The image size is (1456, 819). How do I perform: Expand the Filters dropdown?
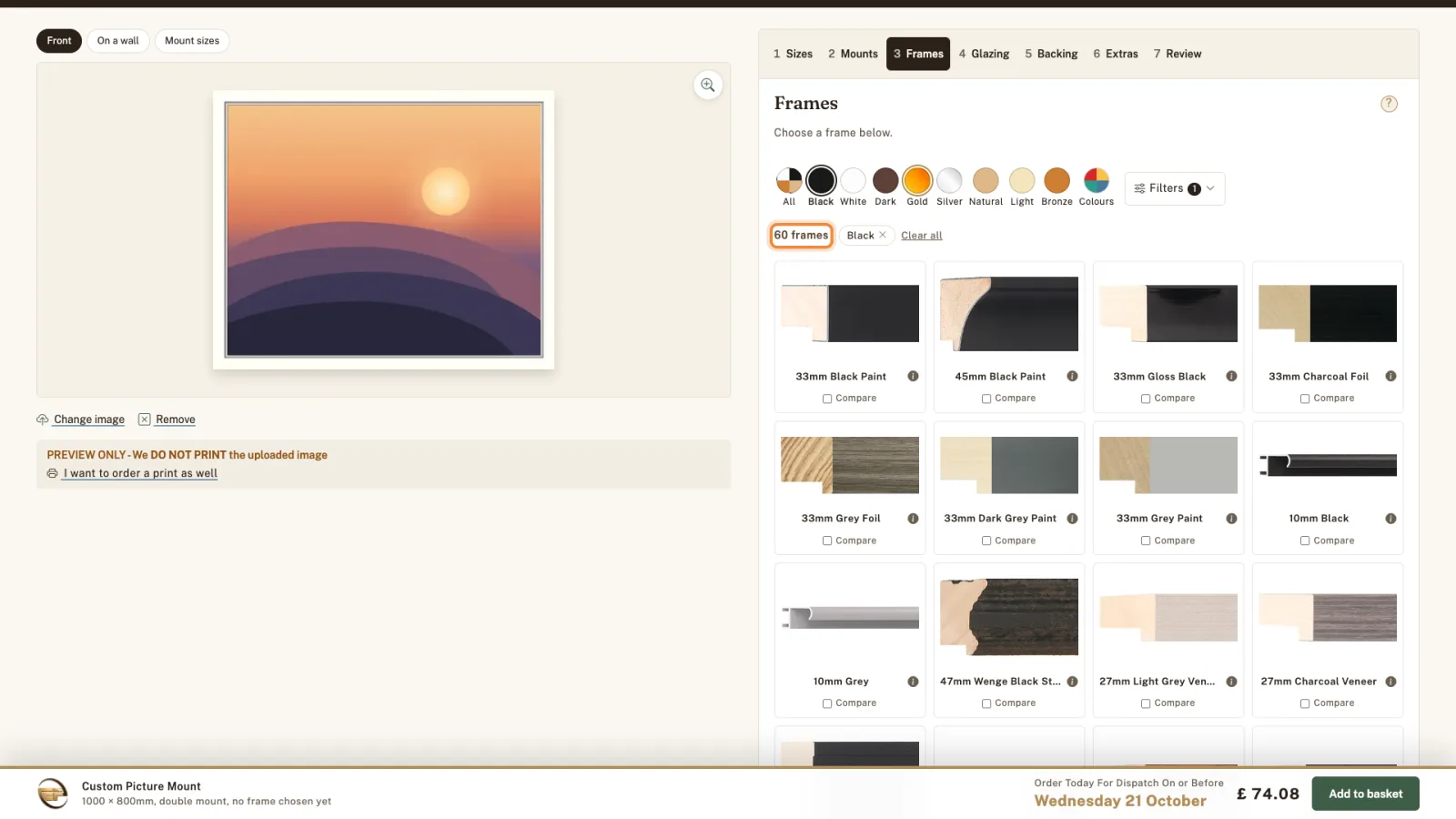(x=1174, y=188)
